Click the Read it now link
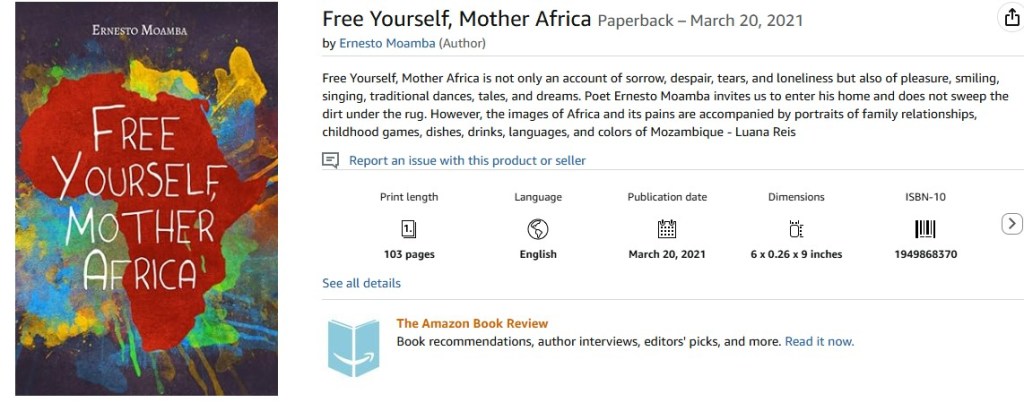This screenshot has width=1024, height=411. pos(819,341)
